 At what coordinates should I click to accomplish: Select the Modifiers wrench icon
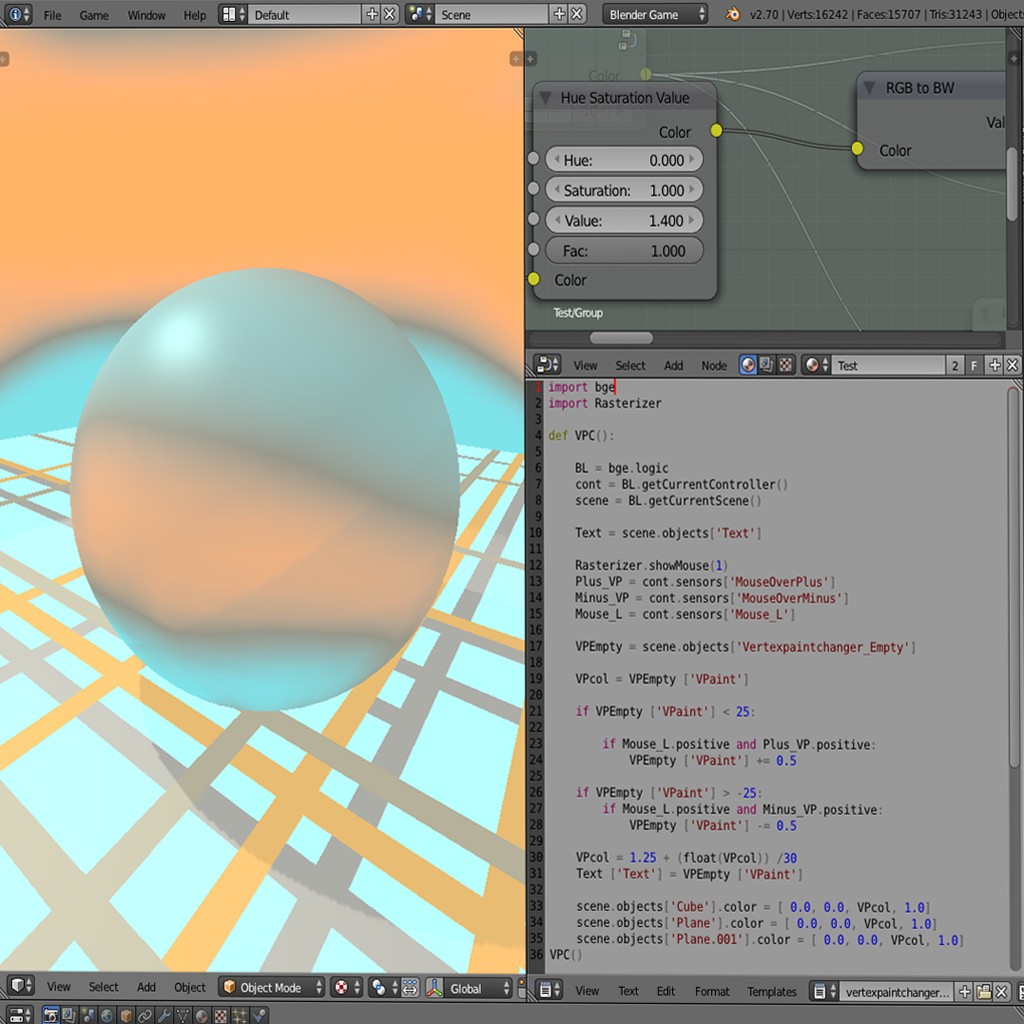166,1015
